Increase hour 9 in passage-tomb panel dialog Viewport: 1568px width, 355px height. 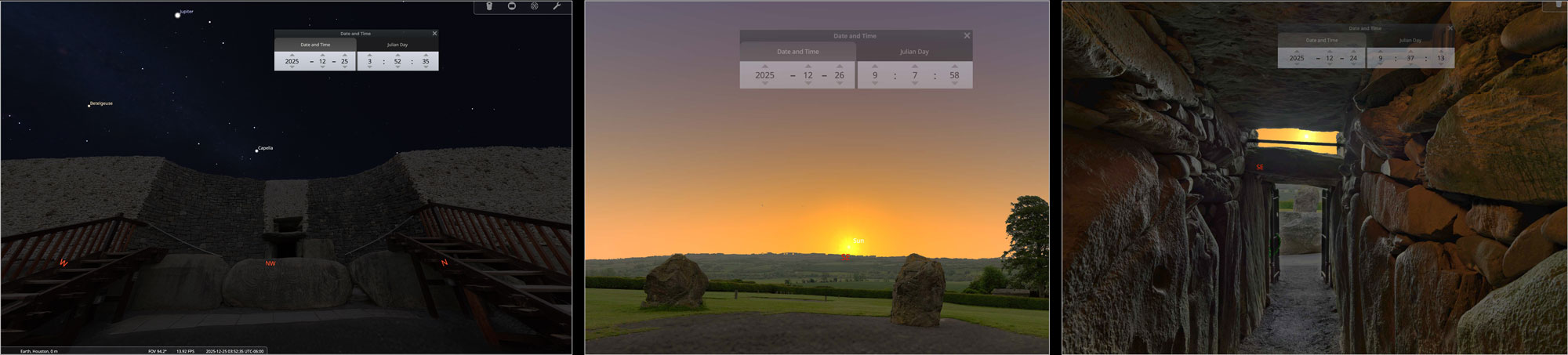(1381, 51)
